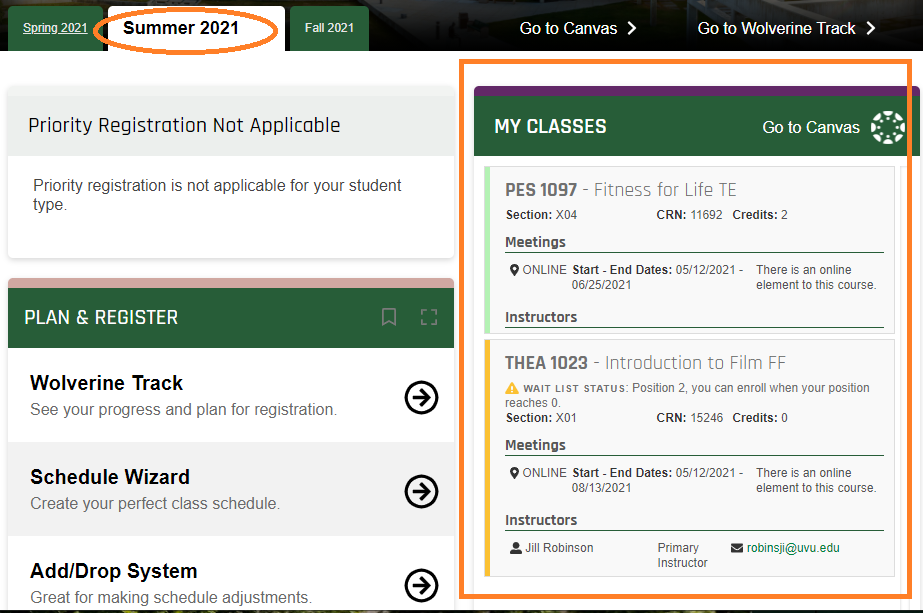This screenshot has height=613, width=923.
Task: Click the Canvas logo in My Classes
Action: [x=887, y=127]
